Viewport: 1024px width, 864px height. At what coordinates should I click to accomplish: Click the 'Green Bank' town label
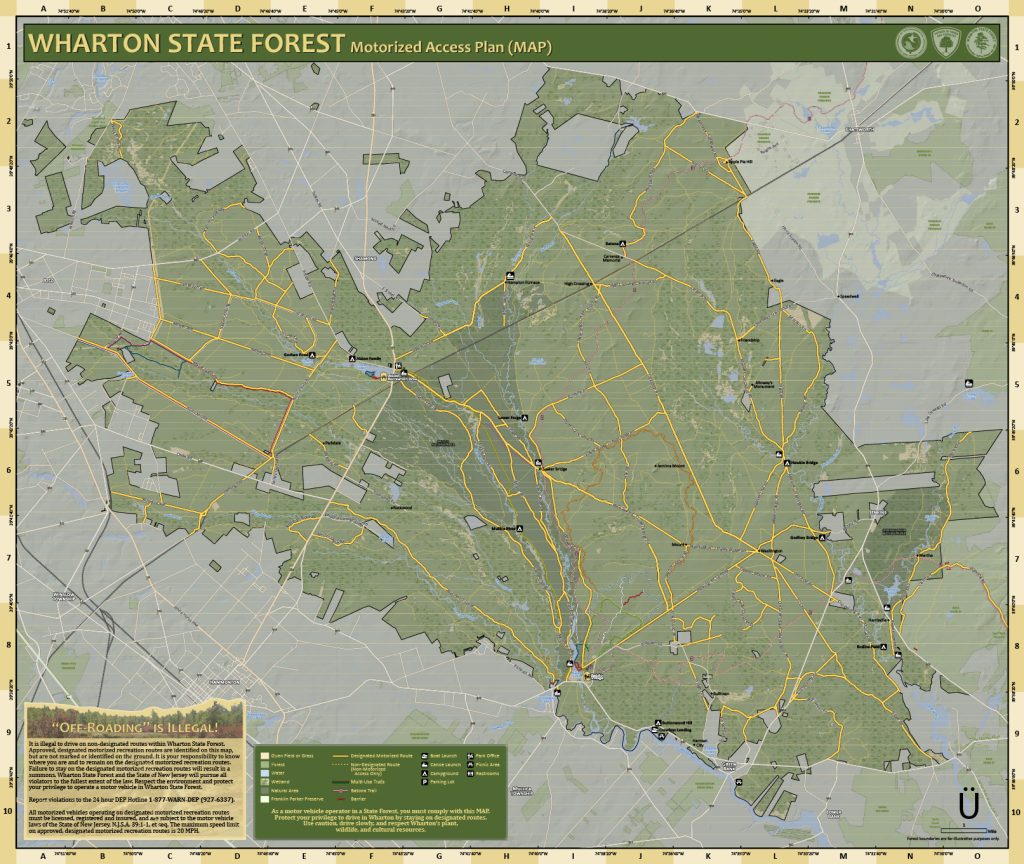pyautogui.click(x=729, y=766)
